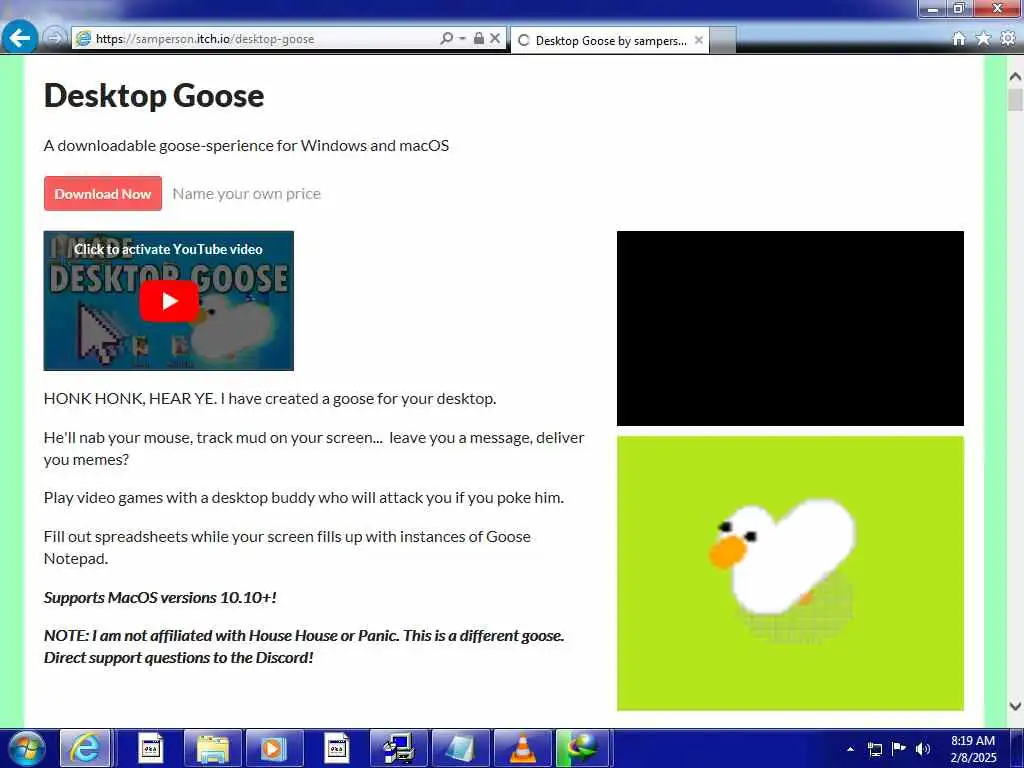Open Windows Explorer folder in taskbar
The height and width of the screenshot is (768, 1024).
pyautogui.click(x=212, y=748)
